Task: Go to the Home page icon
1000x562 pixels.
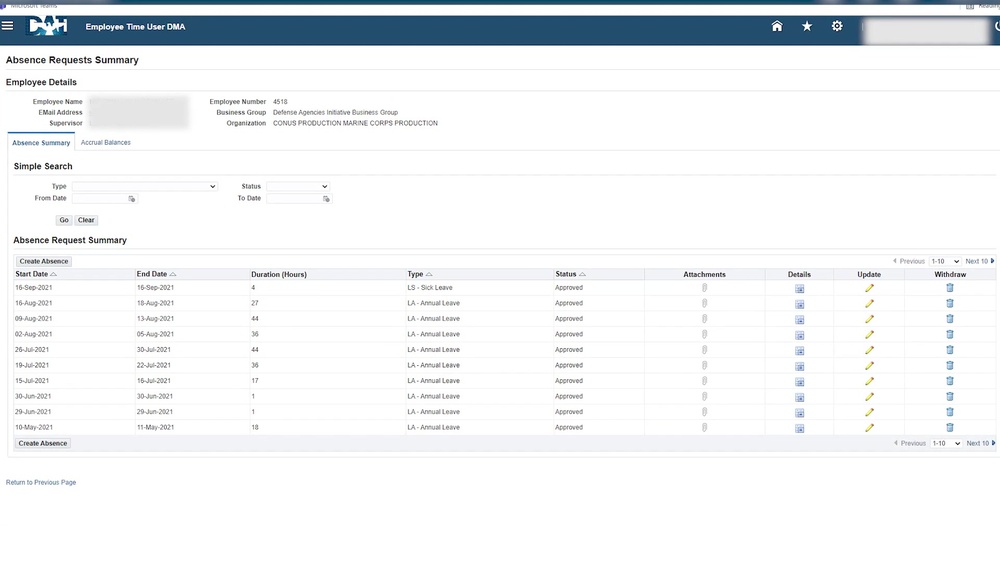Action: point(777,27)
